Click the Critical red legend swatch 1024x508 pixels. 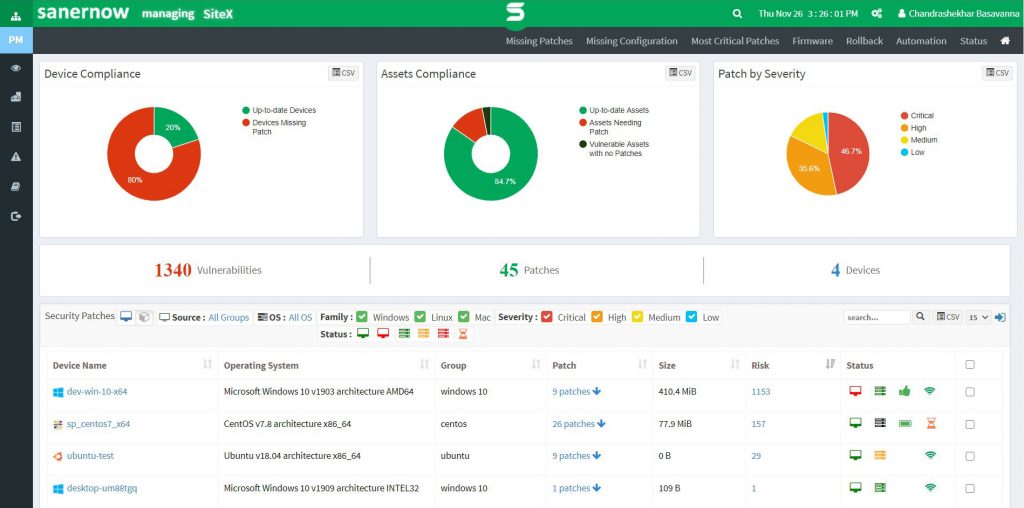coord(904,116)
